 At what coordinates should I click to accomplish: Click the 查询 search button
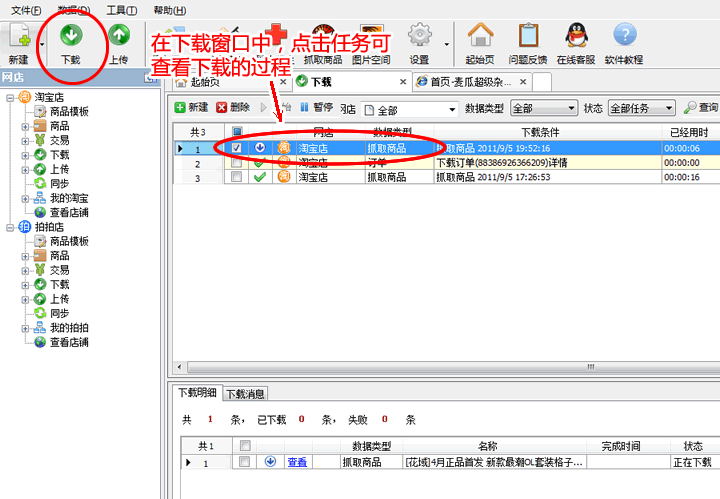701,107
